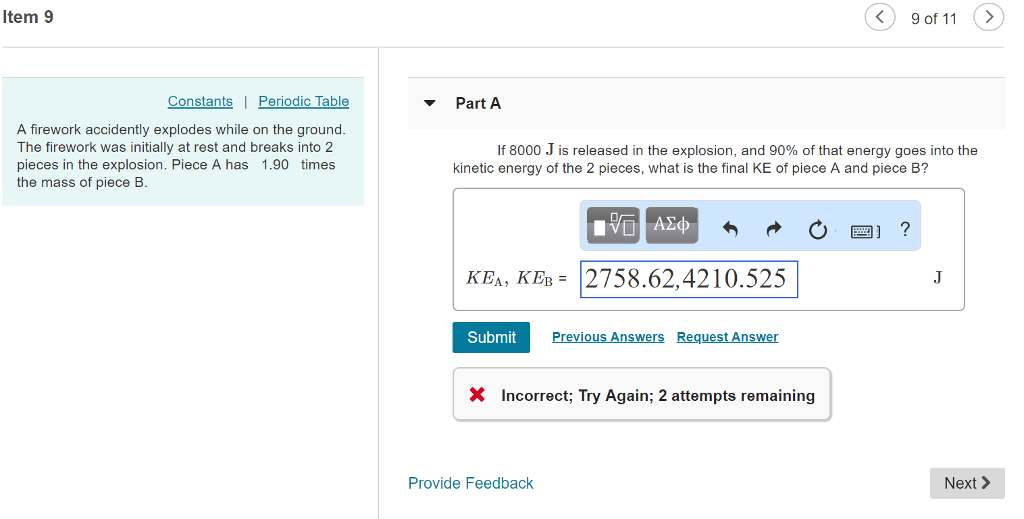Screen dimensions: 1024x519
Task: Submit the answer
Action: [491, 337]
